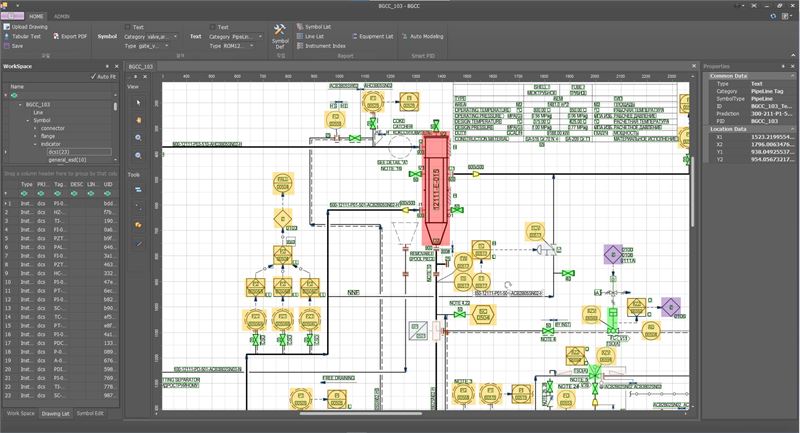Save the drawing via the Save icon
This screenshot has height=433, width=800.
click(7, 46)
